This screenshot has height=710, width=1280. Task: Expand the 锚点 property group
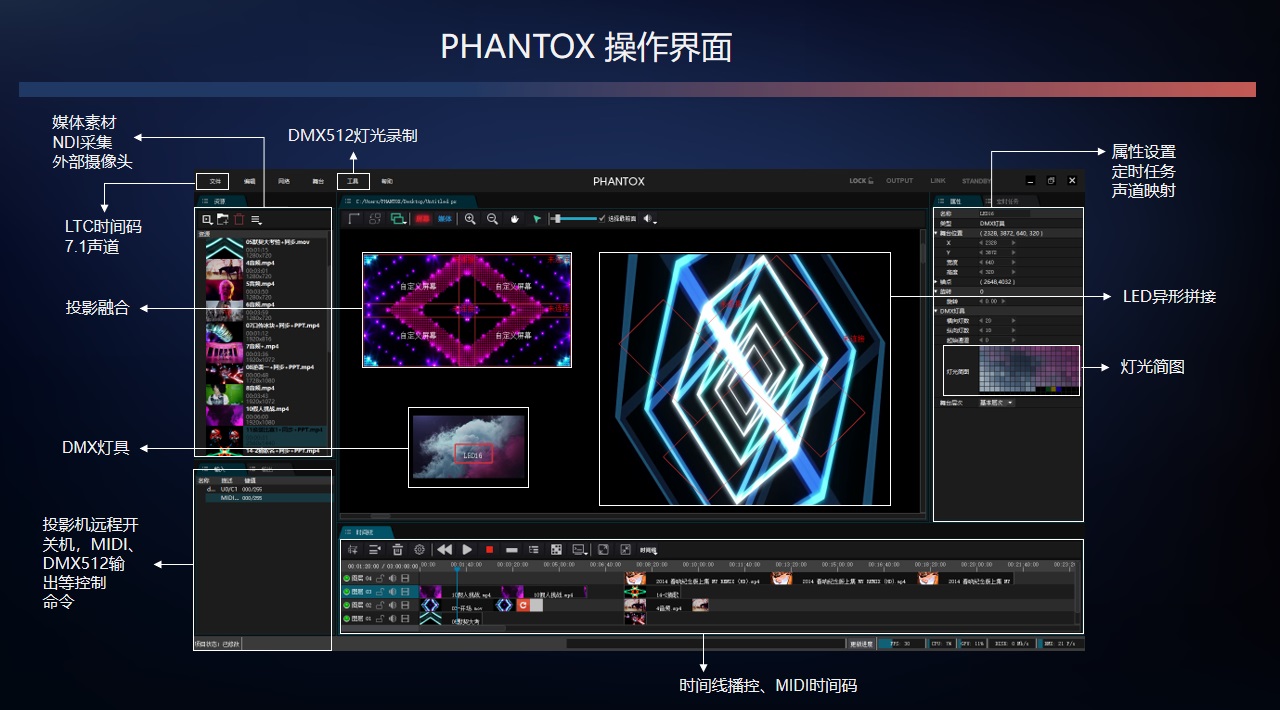(936, 282)
